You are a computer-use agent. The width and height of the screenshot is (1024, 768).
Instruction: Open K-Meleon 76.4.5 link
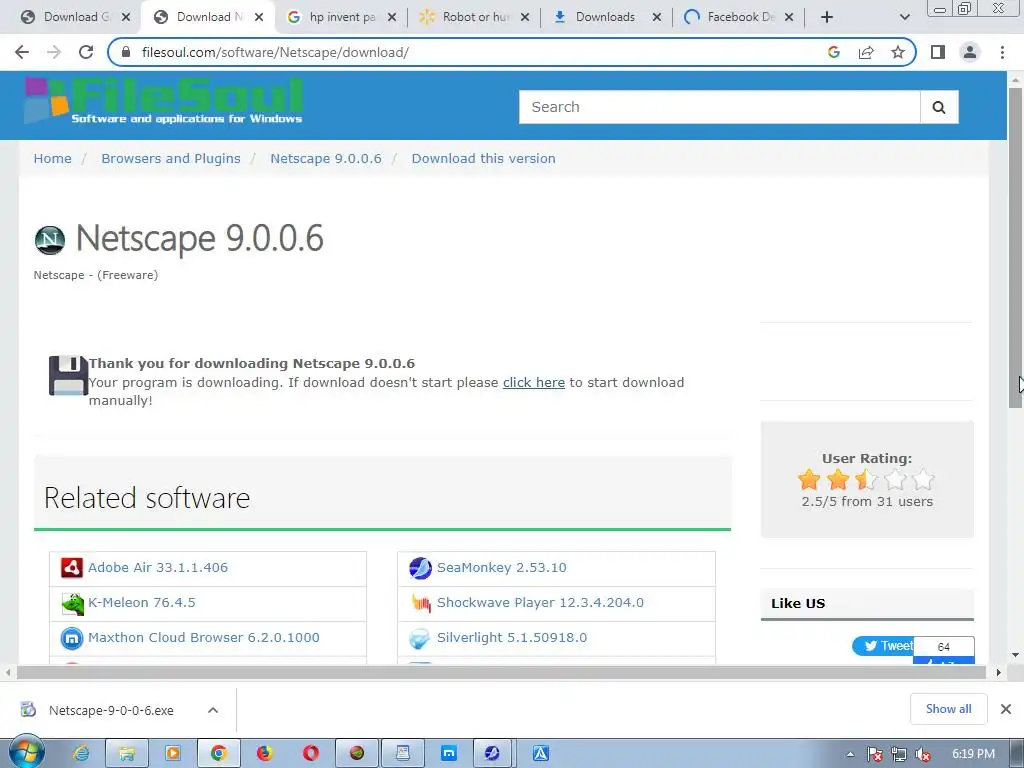(142, 603)
